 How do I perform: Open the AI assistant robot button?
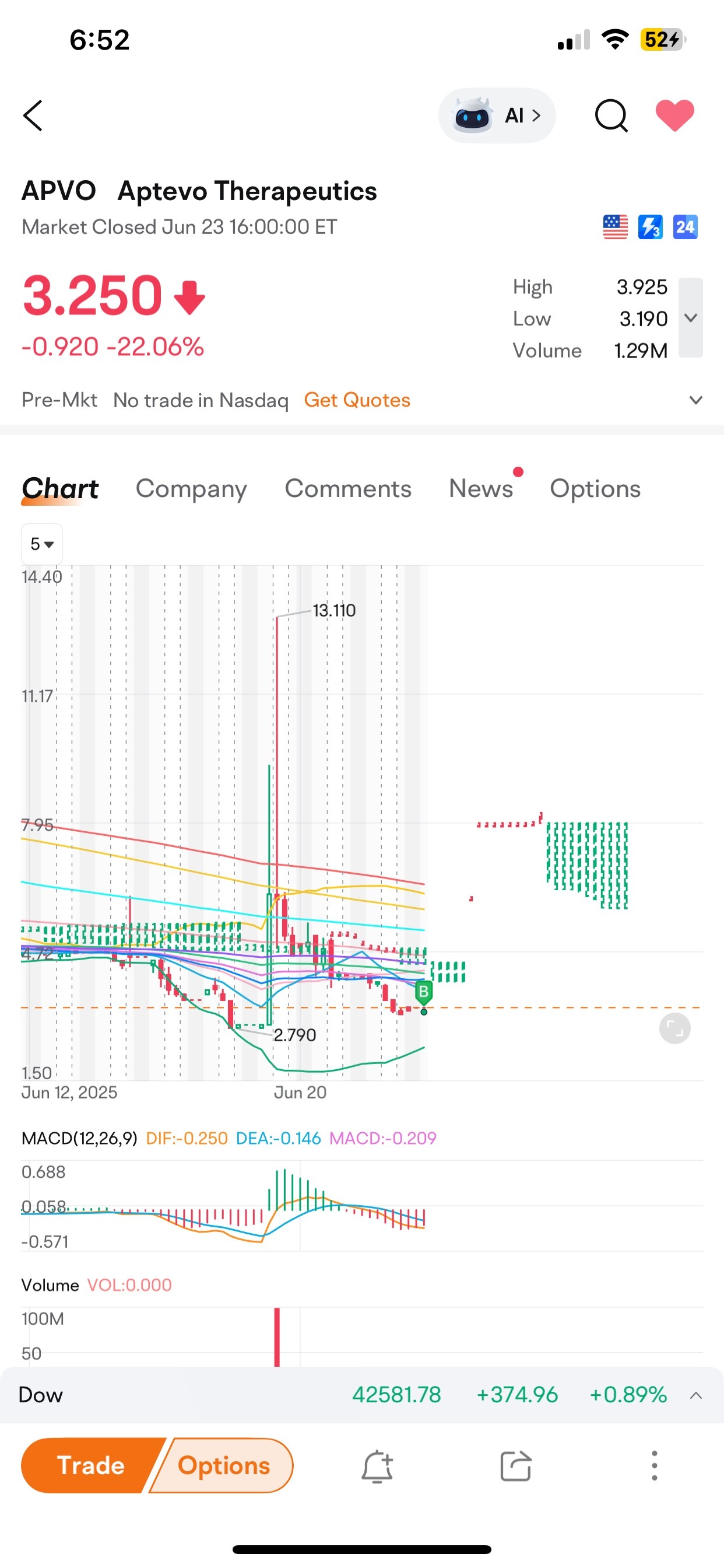(497, 116)
